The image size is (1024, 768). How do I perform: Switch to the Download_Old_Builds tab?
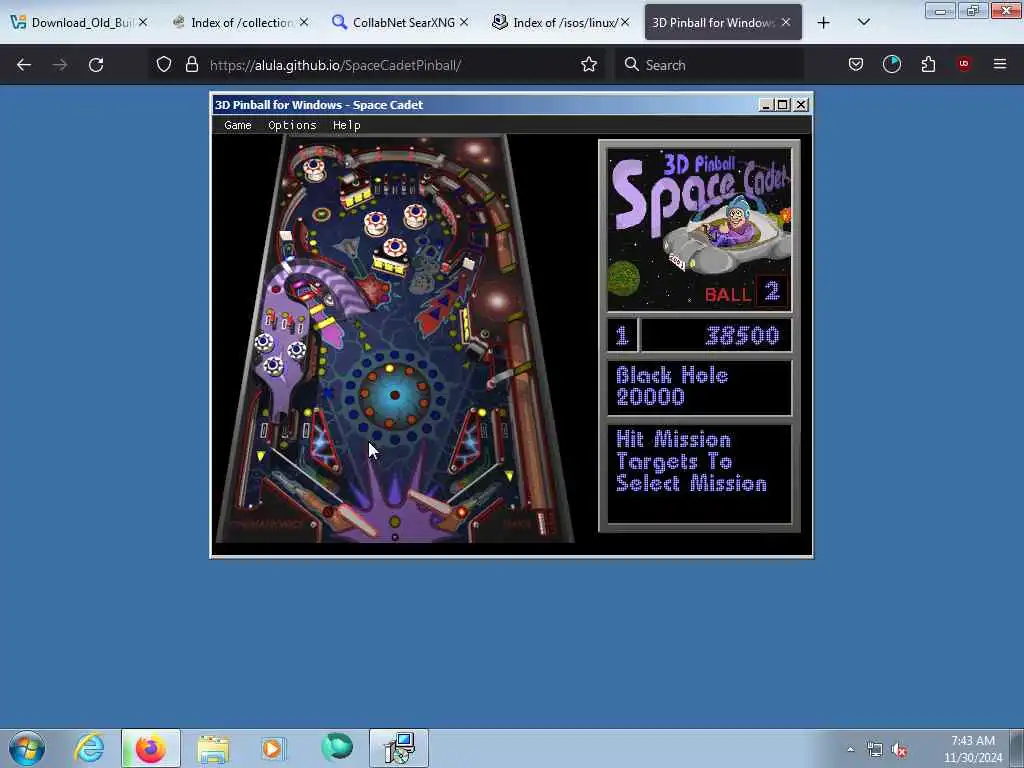pyautogui.click(x=71, y=22)
